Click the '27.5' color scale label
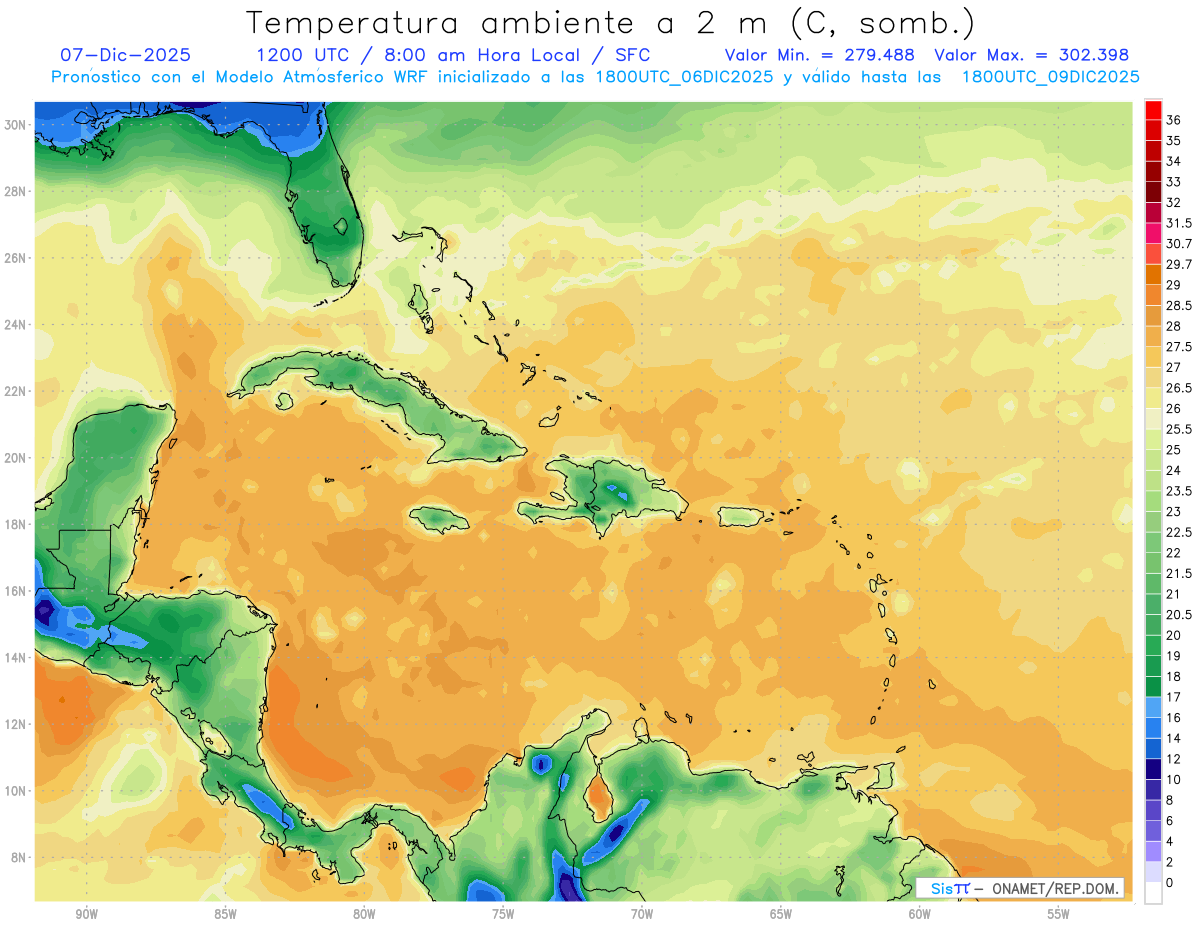 (1179, 347)
